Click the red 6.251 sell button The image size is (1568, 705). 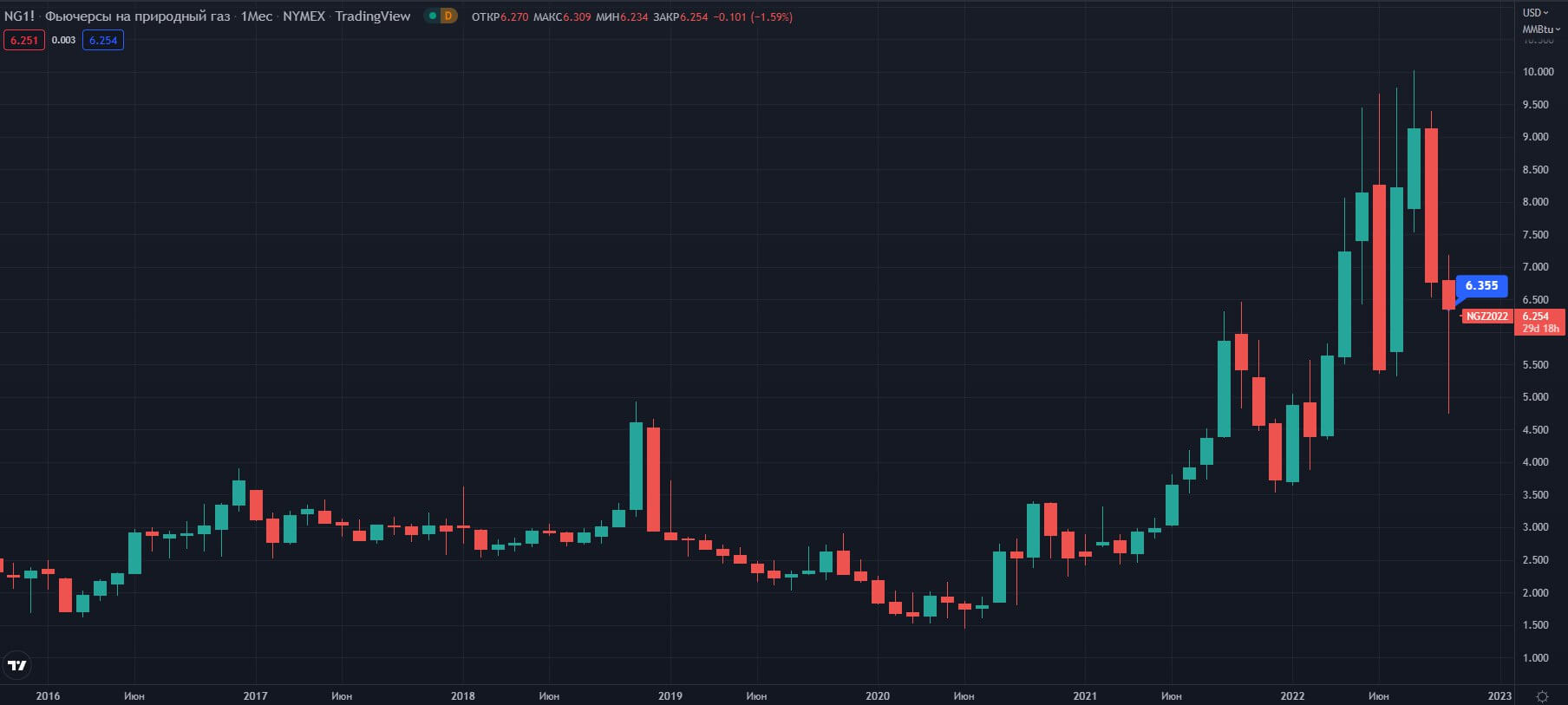pos(24,40)
